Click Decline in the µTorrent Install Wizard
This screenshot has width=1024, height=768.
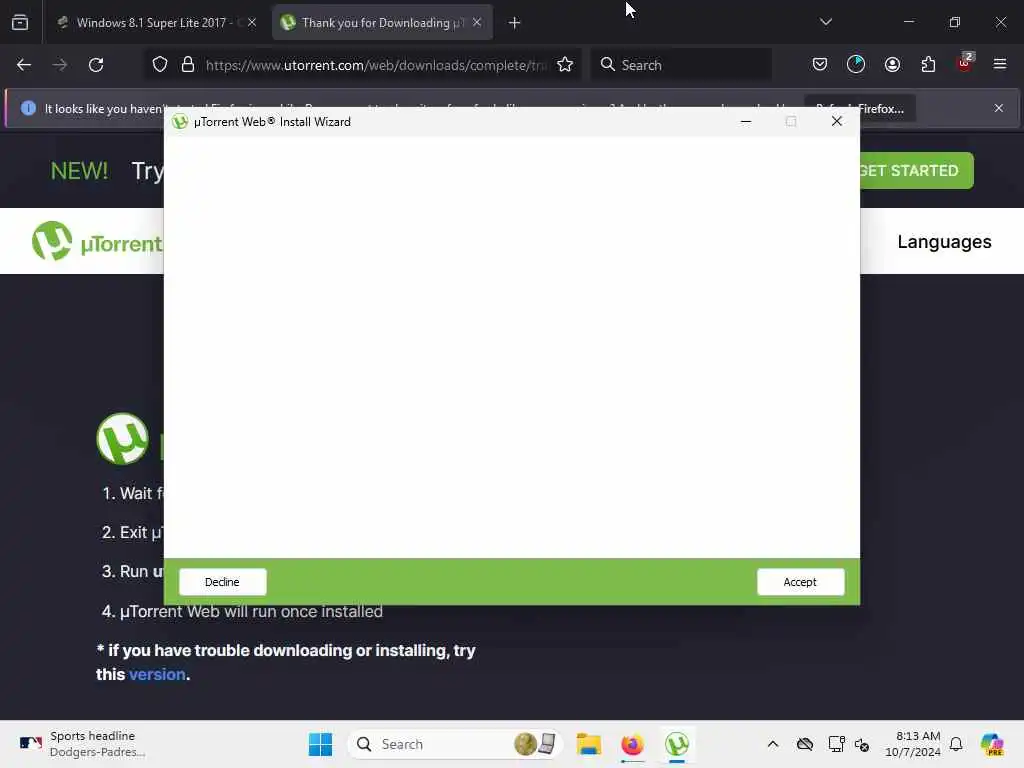(x=223, y=582)
